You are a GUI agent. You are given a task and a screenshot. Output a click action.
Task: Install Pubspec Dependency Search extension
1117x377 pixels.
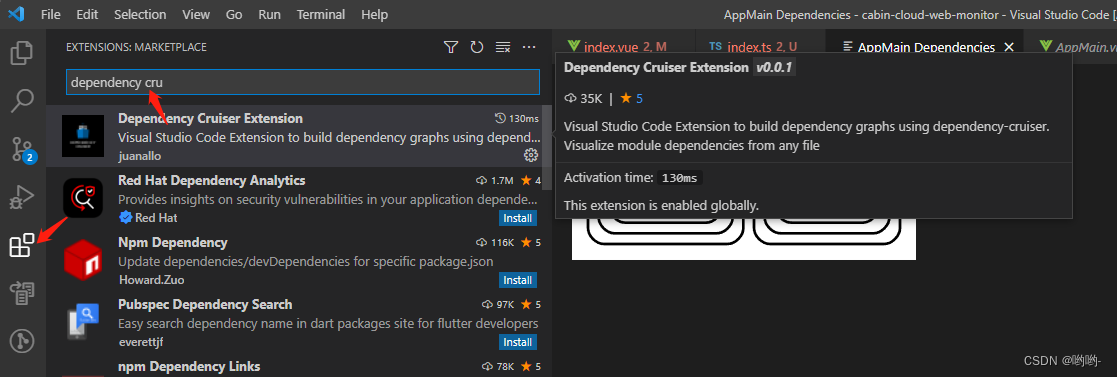pyautogui.click(x=518, y=342)
